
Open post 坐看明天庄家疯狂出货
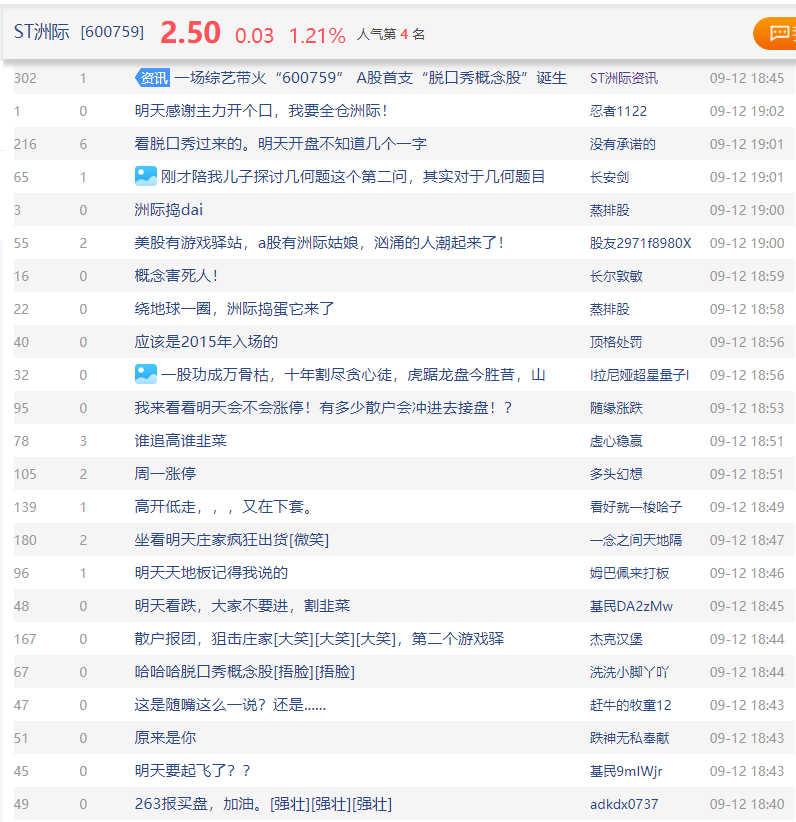231,540
